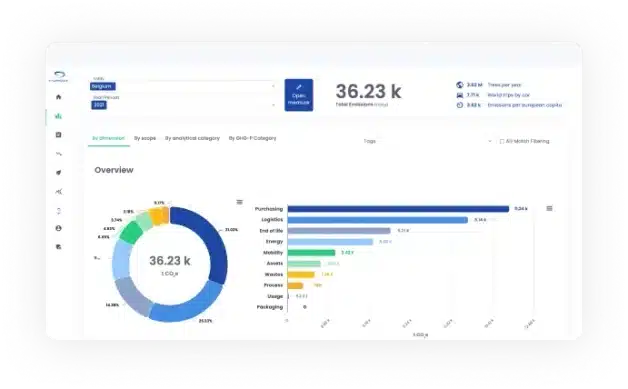Tick the All Match Filtering checkbox
The width and height of the screenshot is (628, 389).
[x=502, y=141]
